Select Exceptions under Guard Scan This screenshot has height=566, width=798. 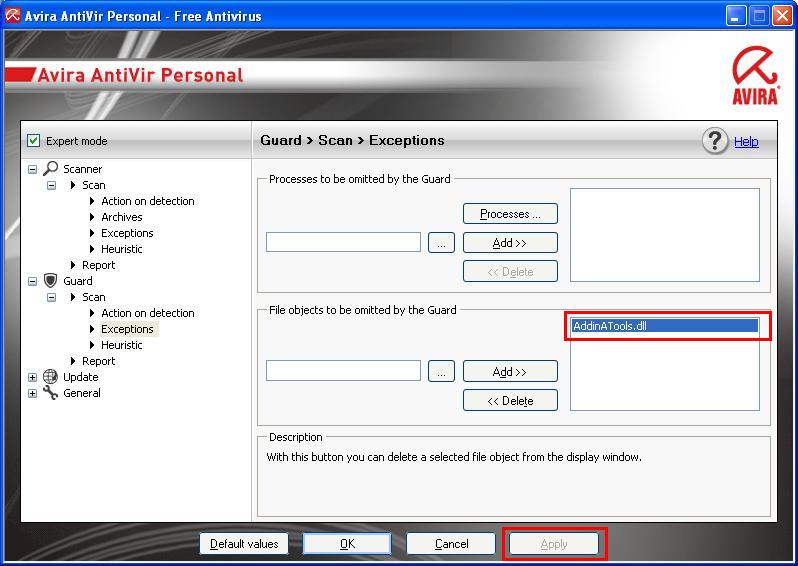click(127, 329)
